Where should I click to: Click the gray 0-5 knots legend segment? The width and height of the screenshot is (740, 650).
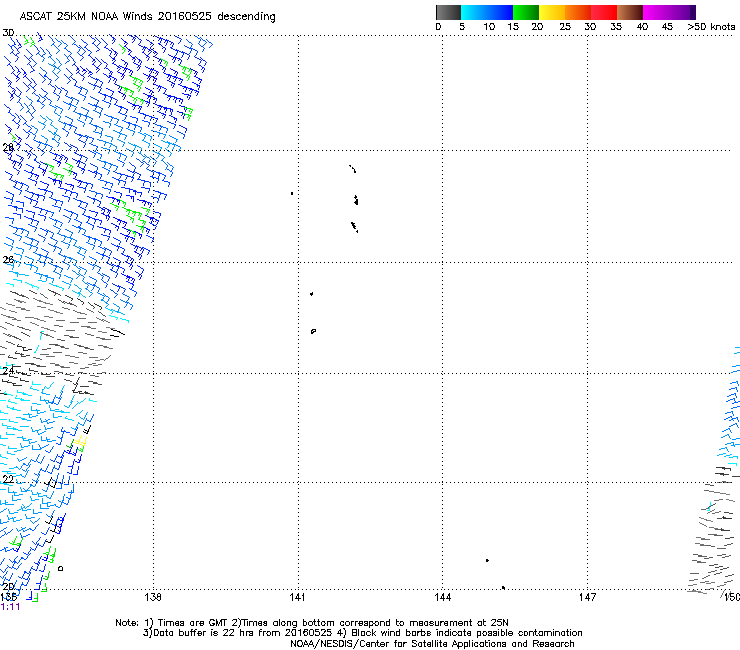pos(448,12)
